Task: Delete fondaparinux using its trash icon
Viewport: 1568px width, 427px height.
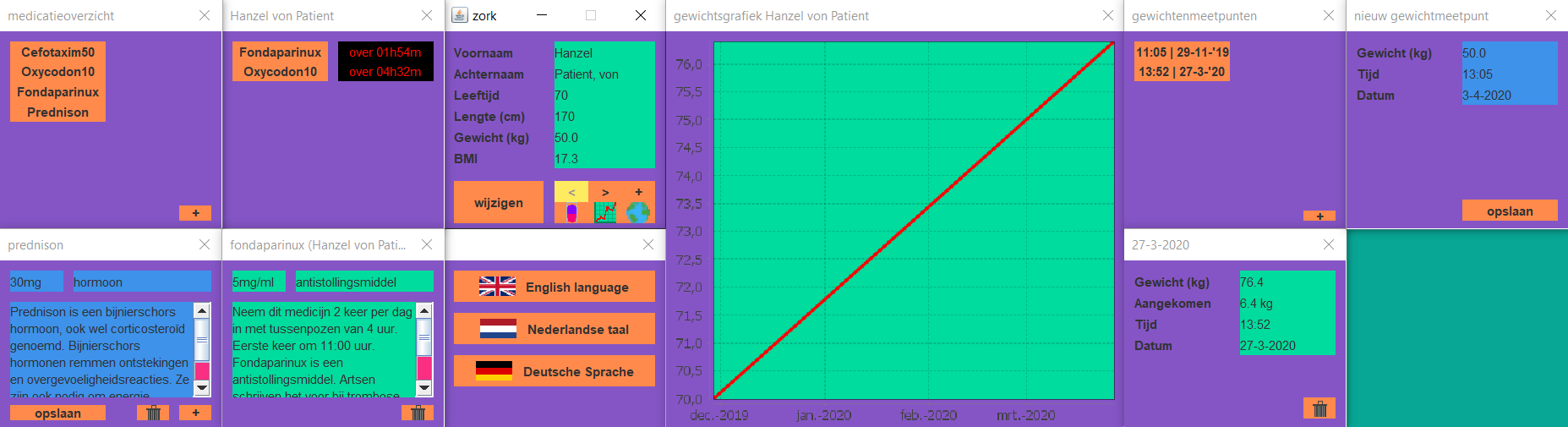Action: pyautogui.click(x=418, y=413)
